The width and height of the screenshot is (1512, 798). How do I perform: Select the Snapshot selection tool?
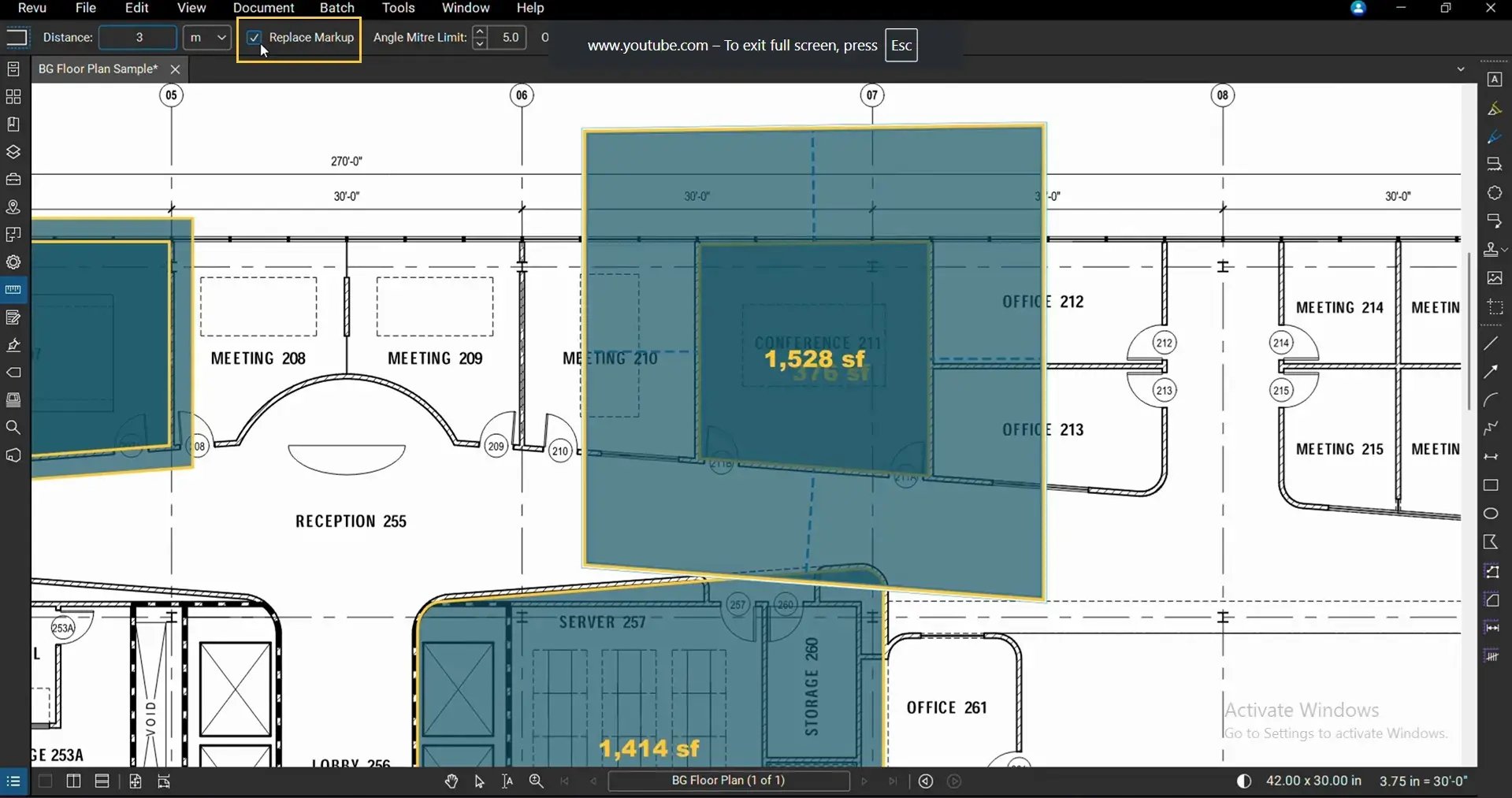[x=1494, y=307]
